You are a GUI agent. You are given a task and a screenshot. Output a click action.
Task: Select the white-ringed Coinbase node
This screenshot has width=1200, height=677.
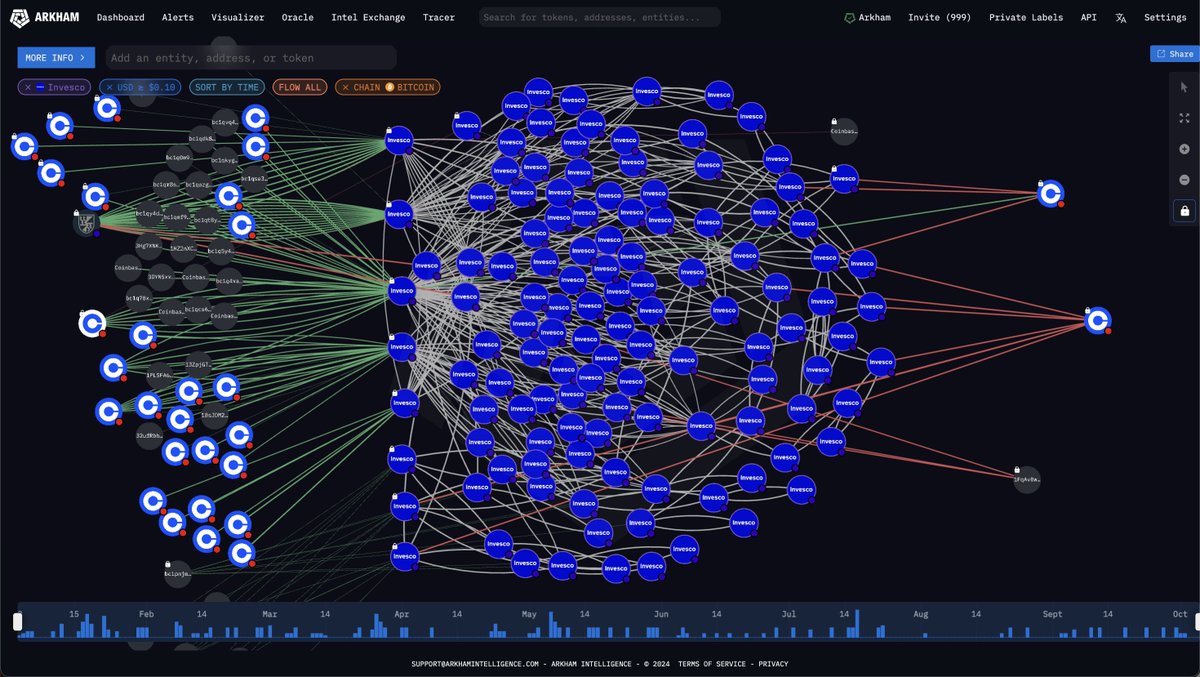(x=92, y=323)
